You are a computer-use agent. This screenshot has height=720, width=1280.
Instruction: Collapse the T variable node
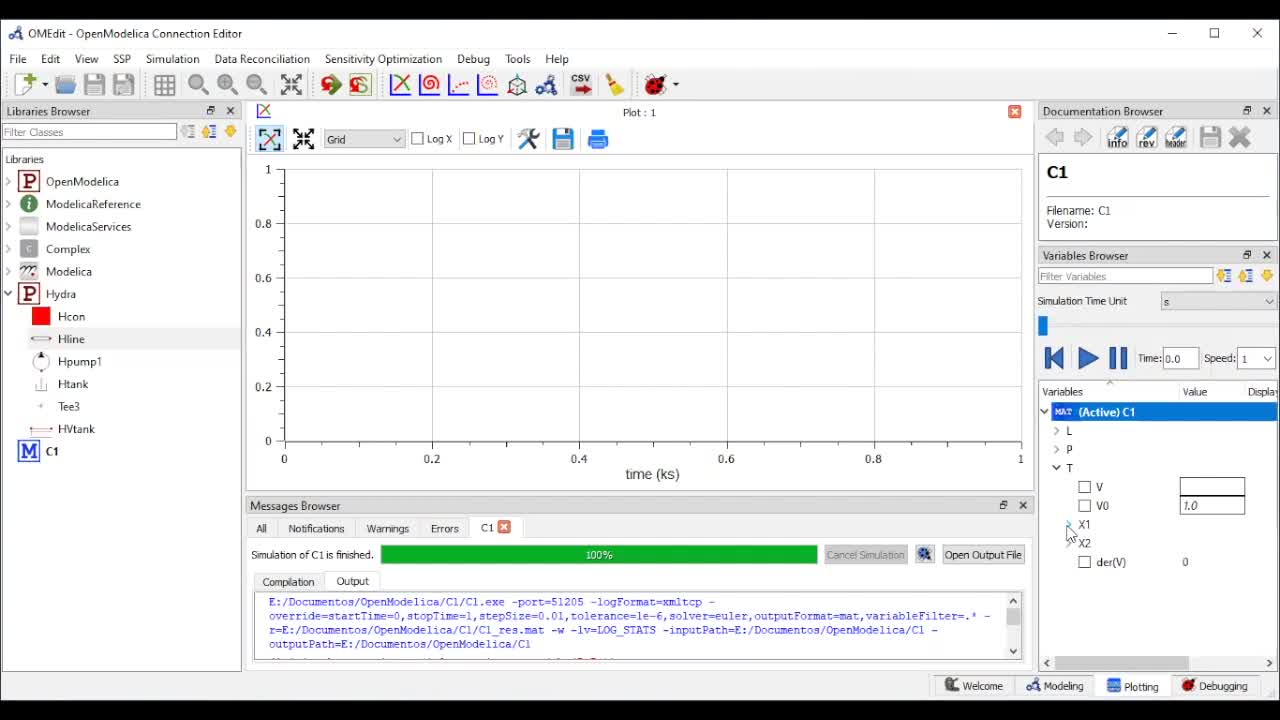(1057, 468)
